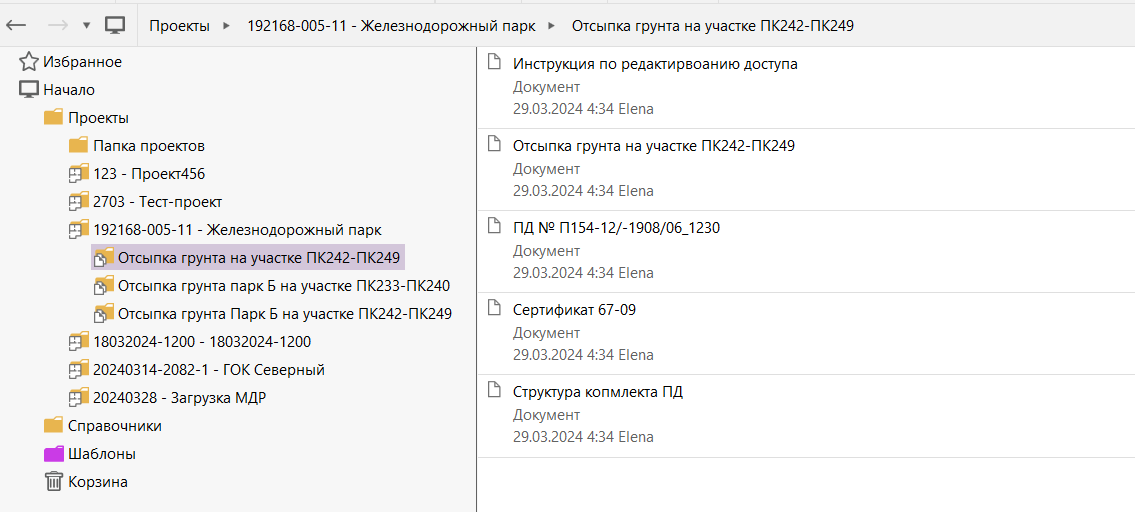The image size is (1135, 512).
Task: Select Избранное in the tree
Action: [83, 62]
